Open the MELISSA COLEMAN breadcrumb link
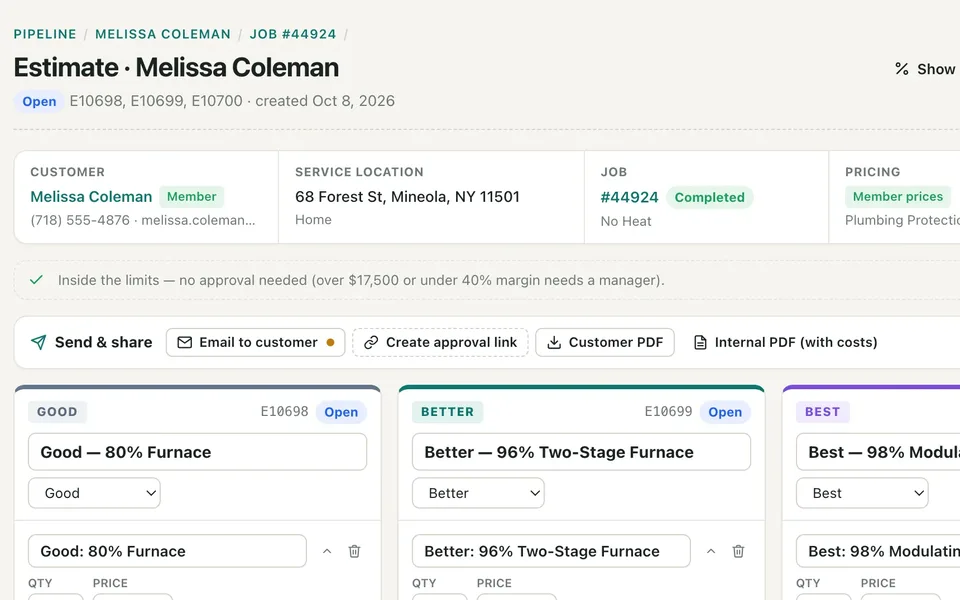This screenshot has height=600, width=960. [x=163, y=34]
